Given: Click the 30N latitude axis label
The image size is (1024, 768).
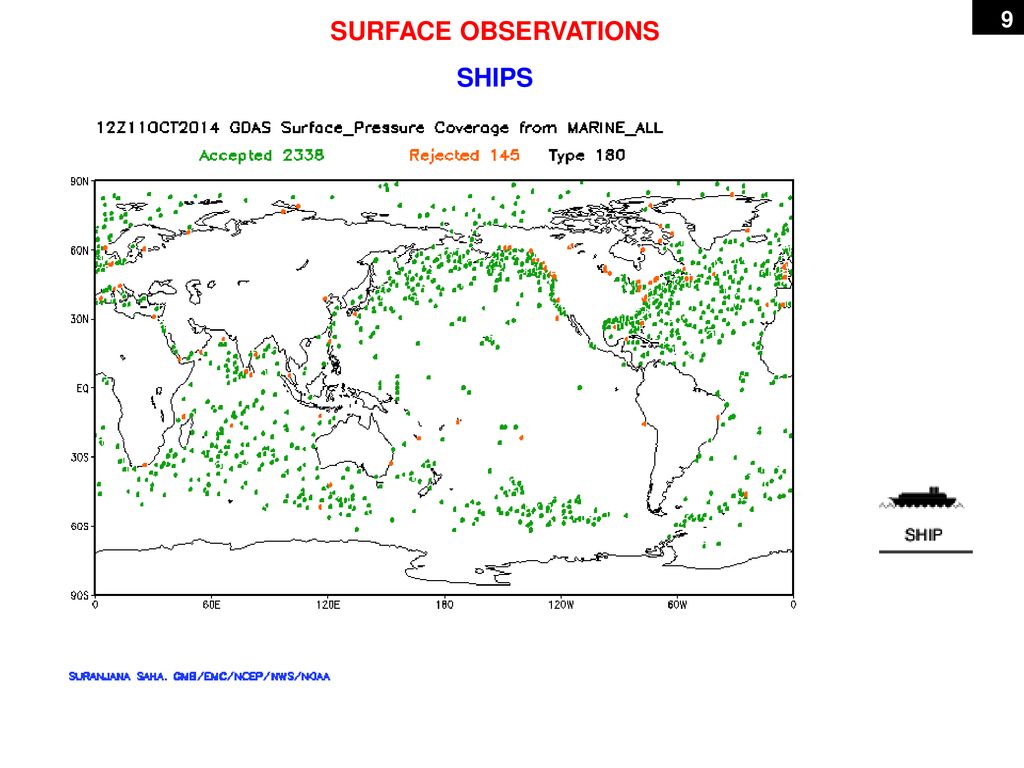Looking at the screenshot, I should pos(80,319).
